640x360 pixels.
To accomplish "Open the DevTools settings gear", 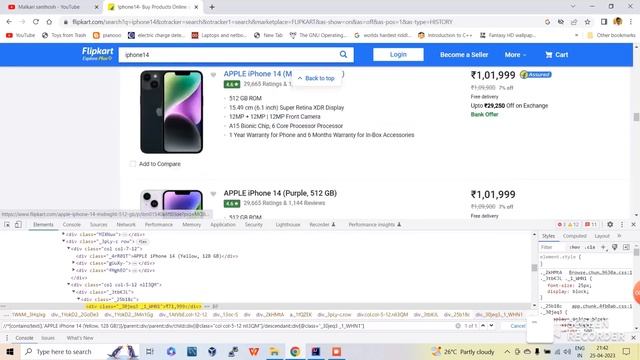I will (x=610, y=224).
